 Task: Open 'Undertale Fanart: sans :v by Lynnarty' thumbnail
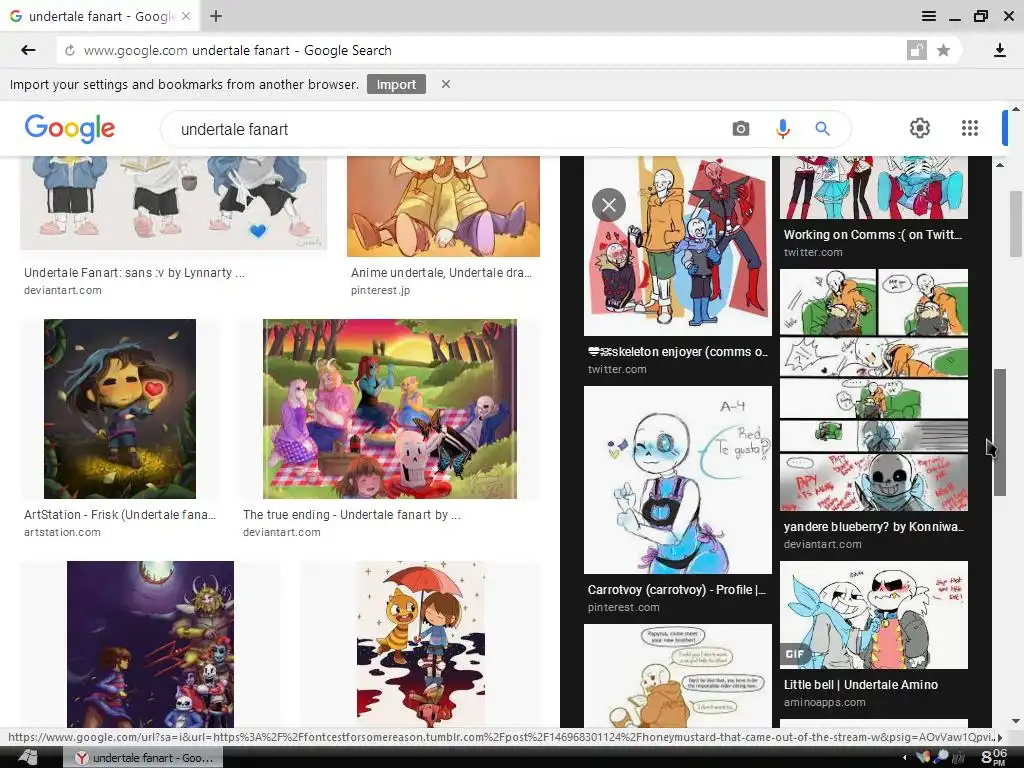[x=173, y=202]
